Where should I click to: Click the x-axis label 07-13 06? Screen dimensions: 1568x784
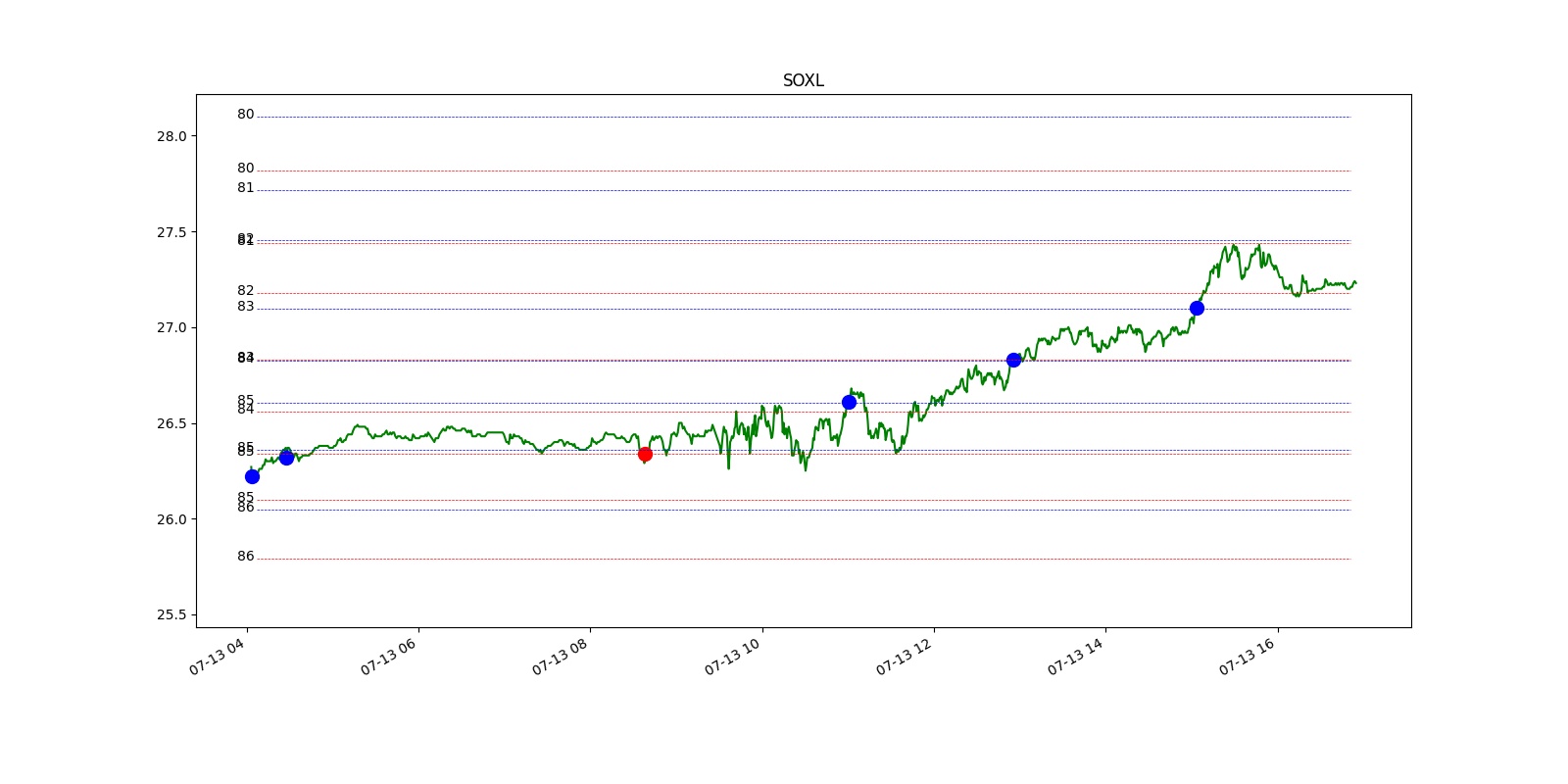tap(388, 657)
